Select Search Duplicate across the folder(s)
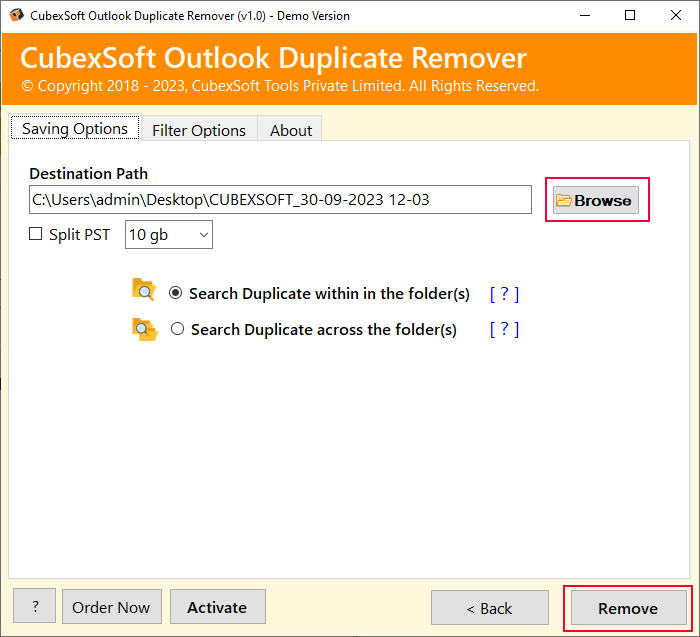Screen dimensions: 700x637 [177, 329]
